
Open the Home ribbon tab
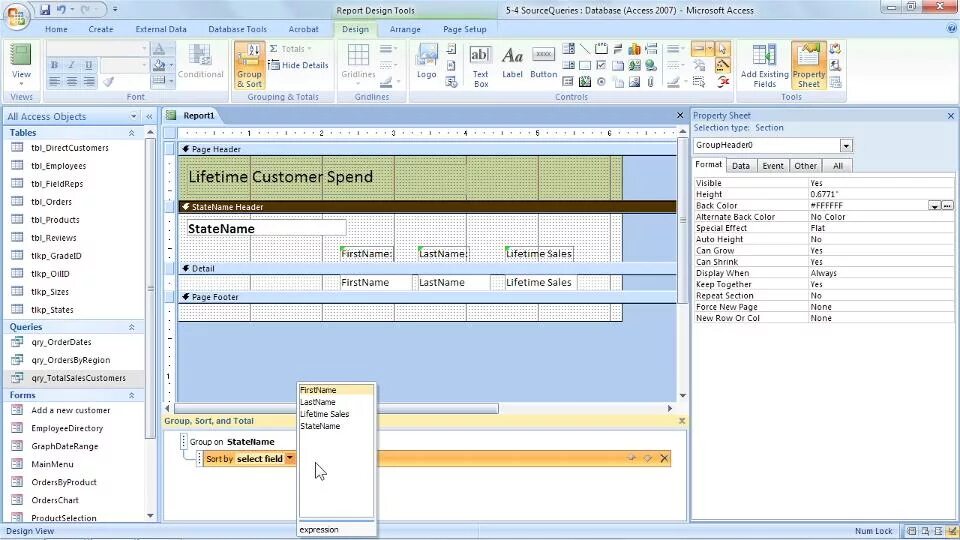point(56,29)
